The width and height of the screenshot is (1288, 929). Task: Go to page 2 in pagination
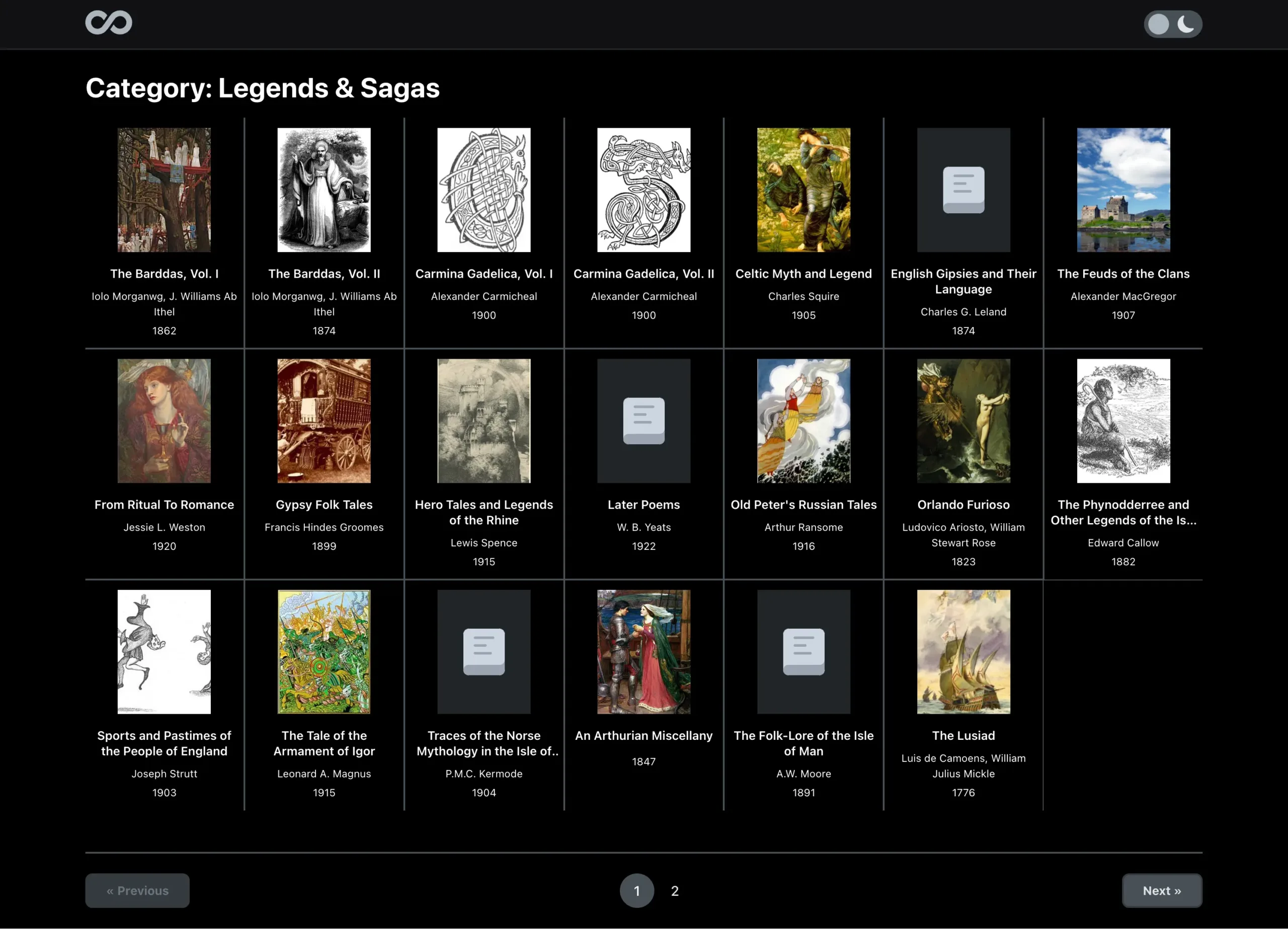pyautogui.click(x=675, y=891)
